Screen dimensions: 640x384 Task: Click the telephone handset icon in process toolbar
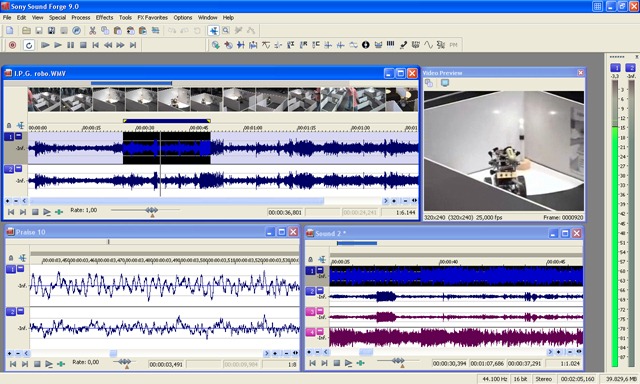(403, 45)
